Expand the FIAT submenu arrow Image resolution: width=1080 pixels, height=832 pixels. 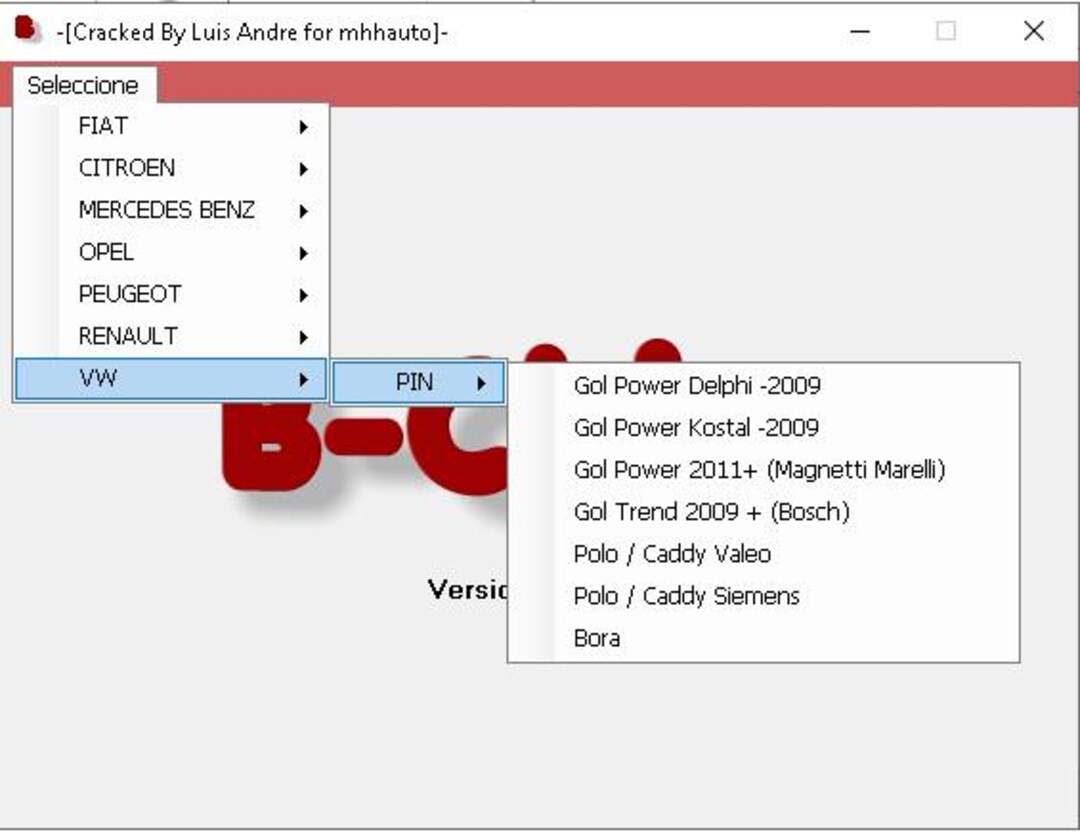point(303,127)
